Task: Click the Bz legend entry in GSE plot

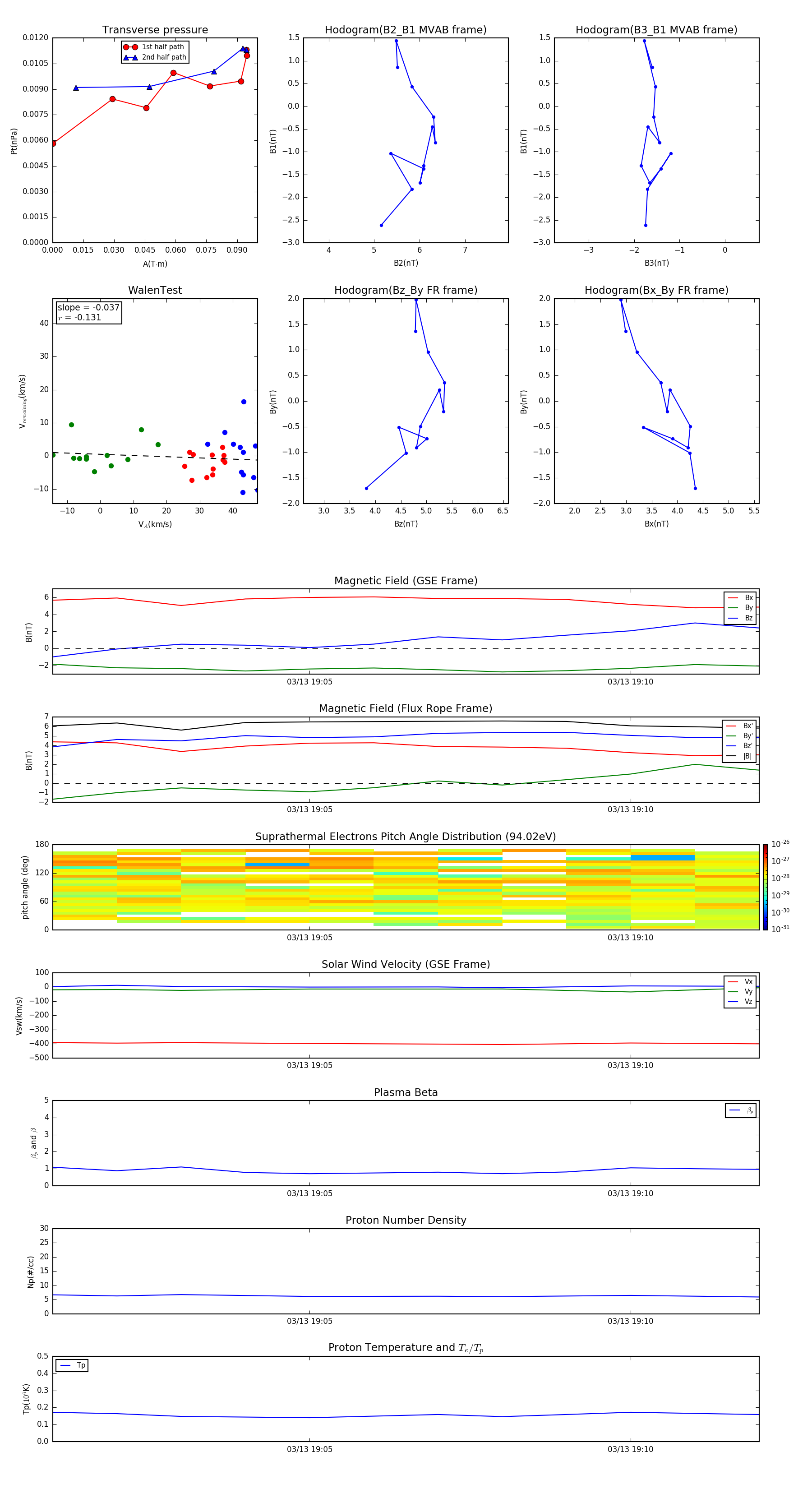Action: tap(740, 618)
